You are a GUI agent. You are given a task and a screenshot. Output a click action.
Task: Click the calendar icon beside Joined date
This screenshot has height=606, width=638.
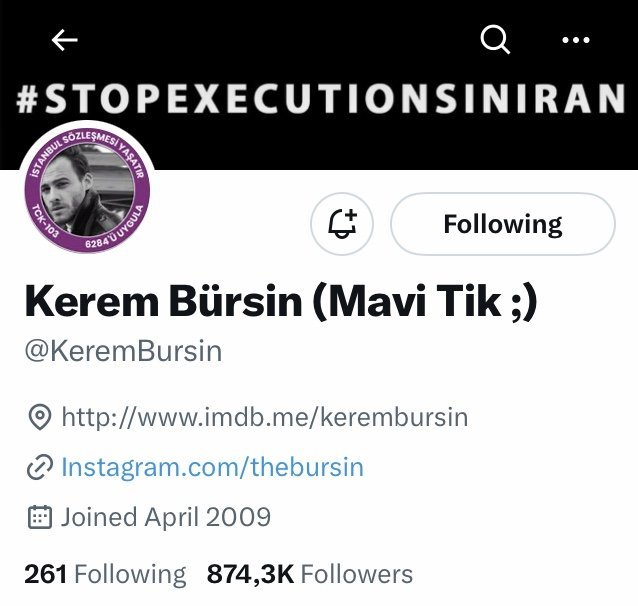click(40, 517)
